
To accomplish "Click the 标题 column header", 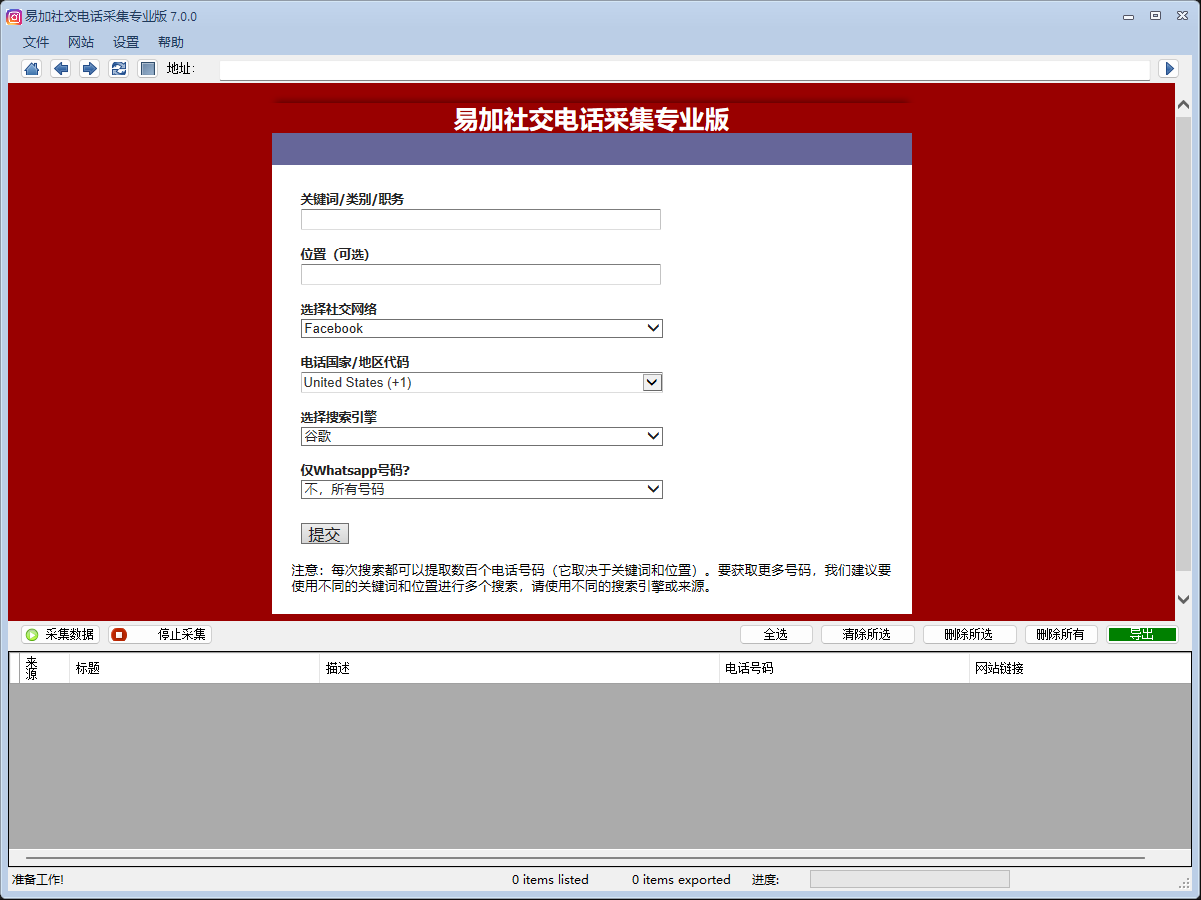I will click(x=195, y=668).
